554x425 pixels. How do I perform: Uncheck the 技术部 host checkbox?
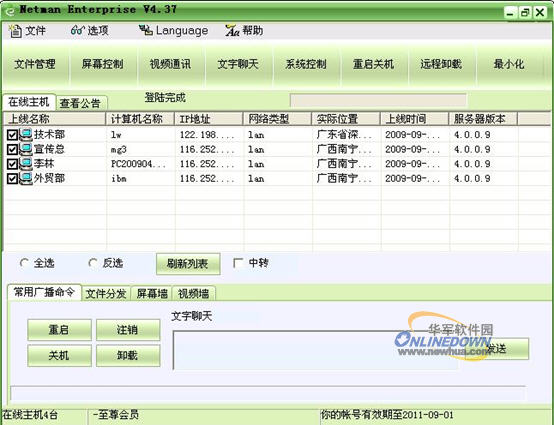coord(12,135)
